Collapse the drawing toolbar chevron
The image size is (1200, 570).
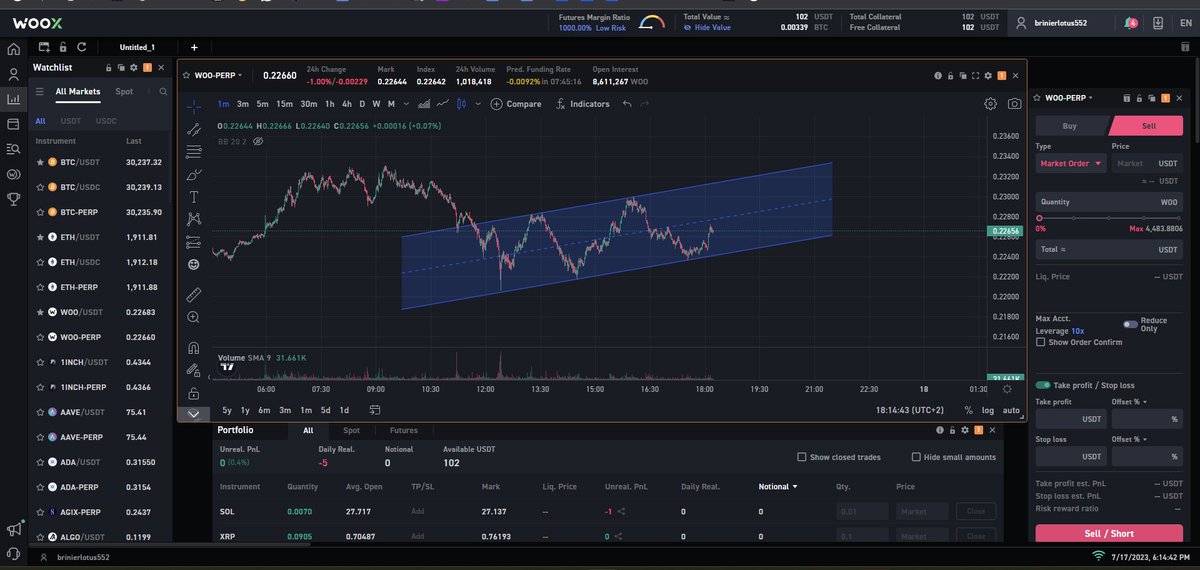193,413
